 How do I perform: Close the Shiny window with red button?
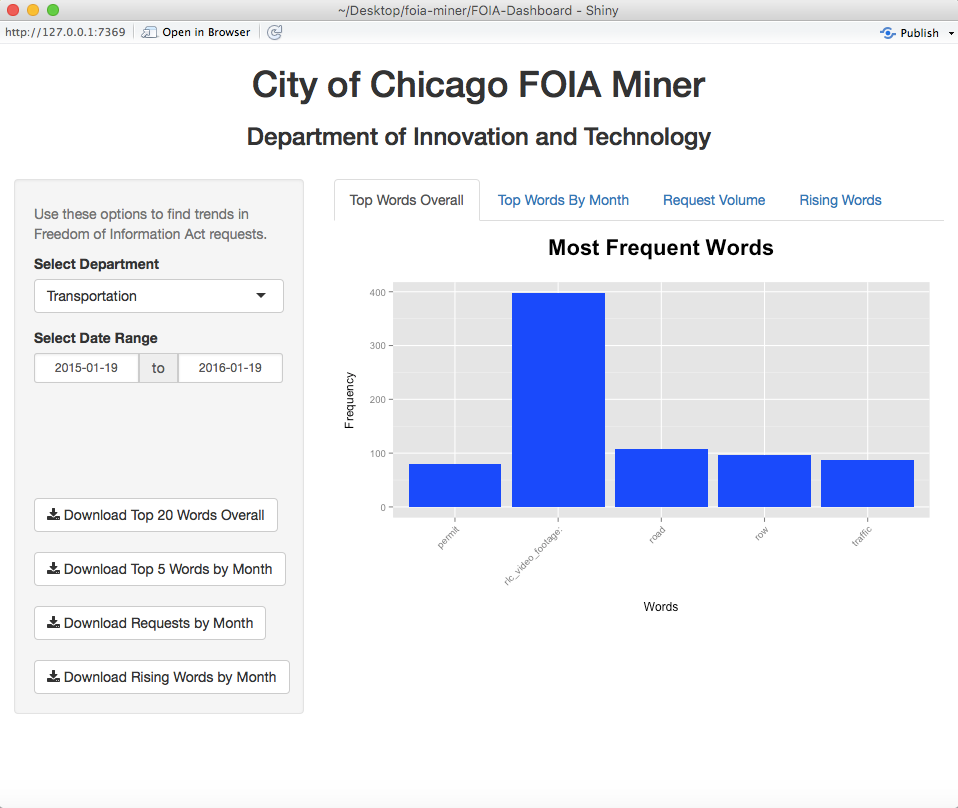pyautogui.click(x=13, y=10)
